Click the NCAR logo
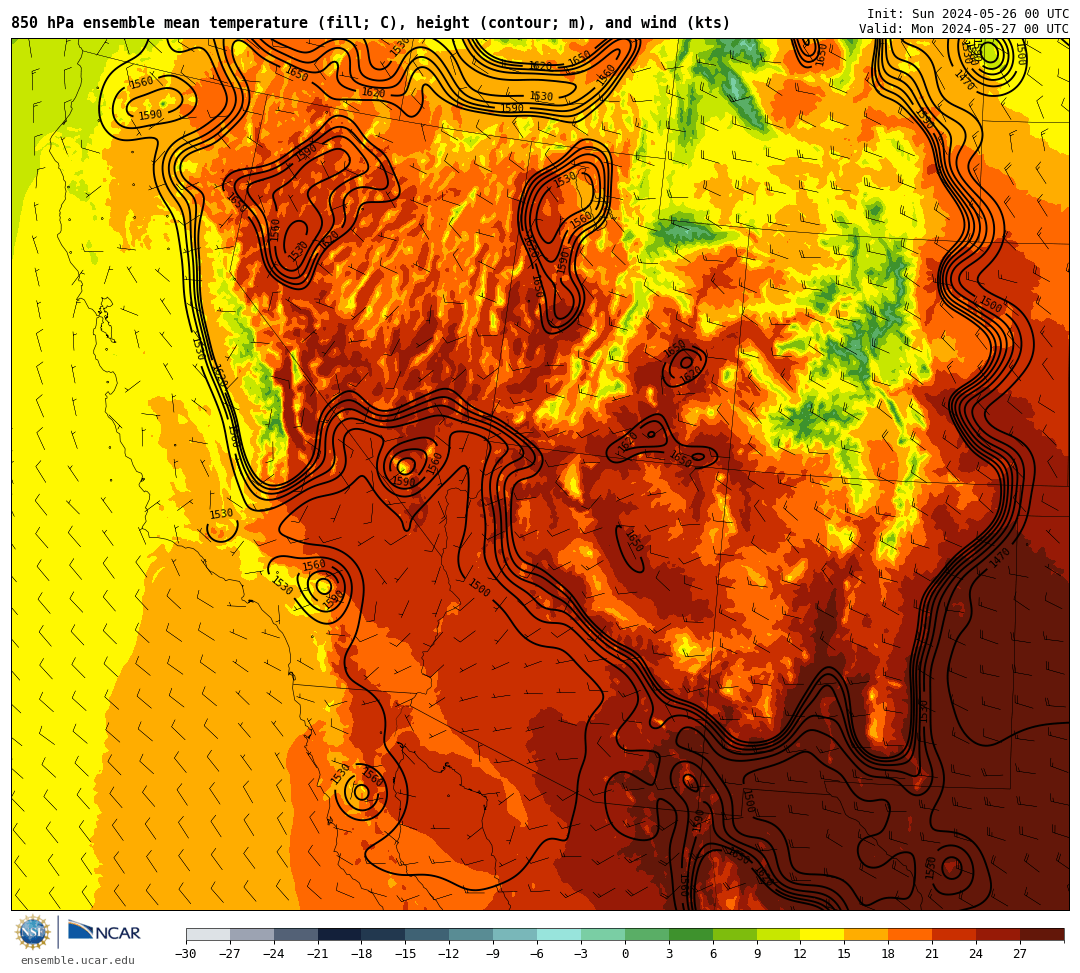 pos(104,933)
